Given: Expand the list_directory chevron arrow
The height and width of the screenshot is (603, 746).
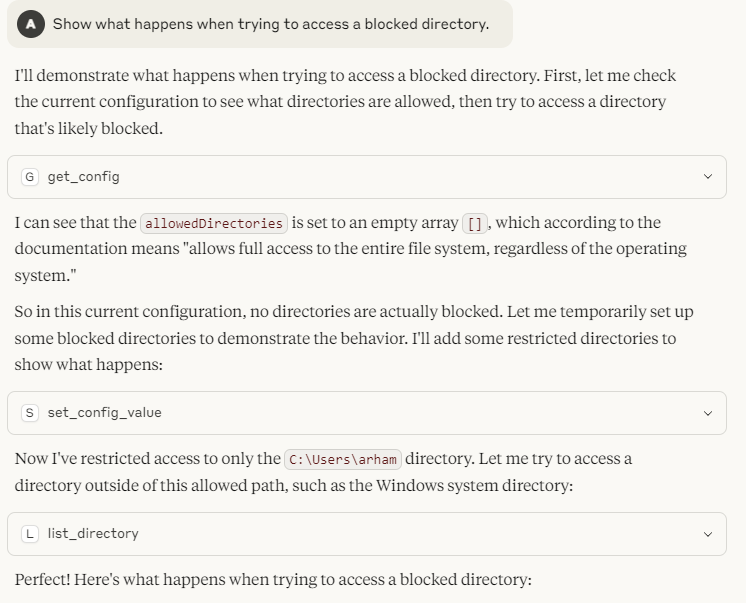Looking at the screenshot, I should click(708, 533).
